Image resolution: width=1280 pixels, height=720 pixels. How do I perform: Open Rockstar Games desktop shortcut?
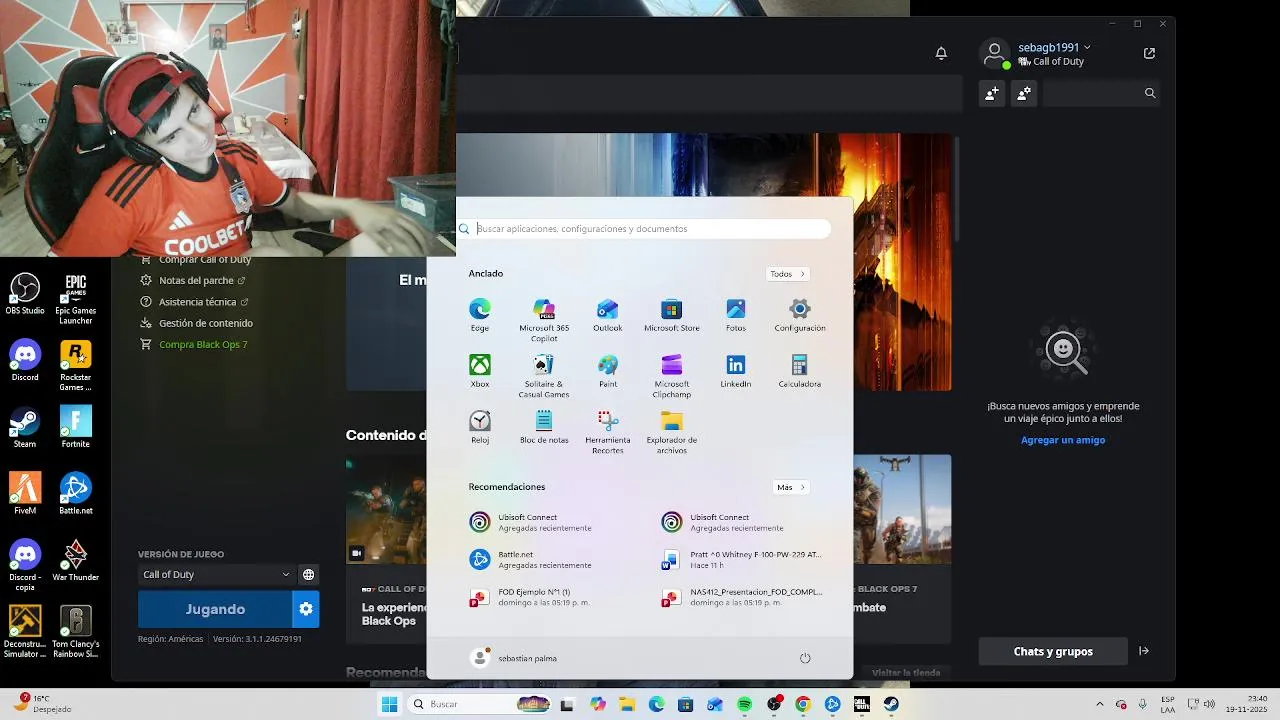76,366
